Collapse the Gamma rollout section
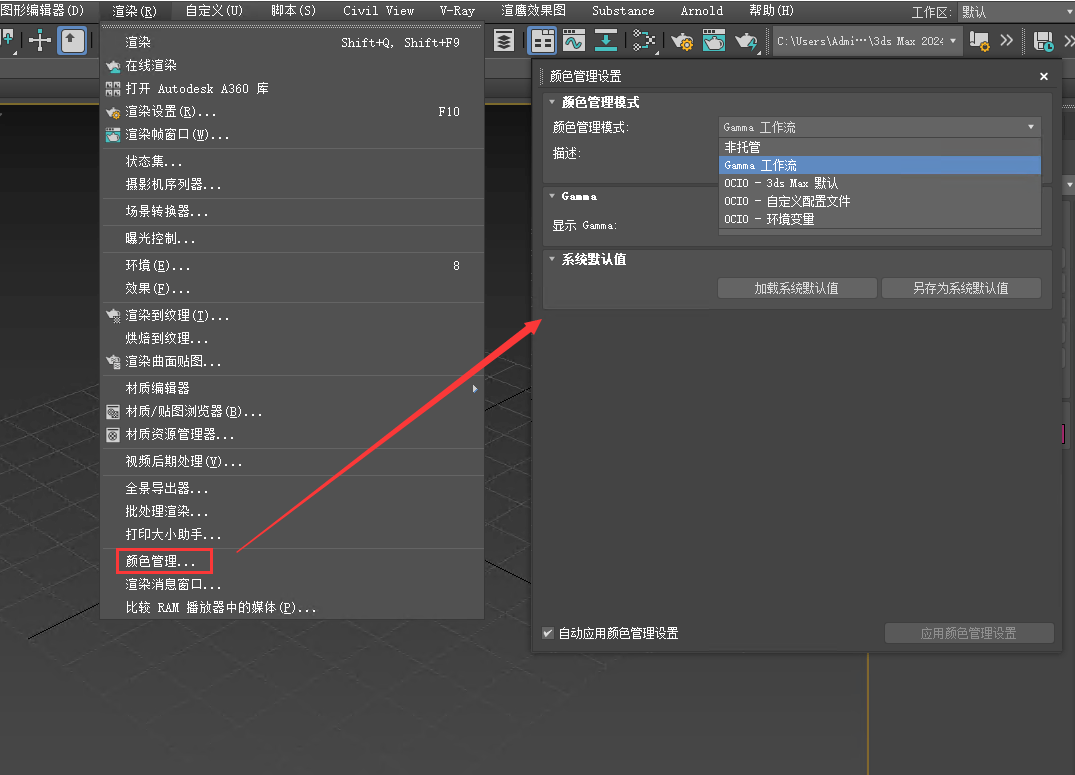The image size is (1075, 775). [551, 197]
